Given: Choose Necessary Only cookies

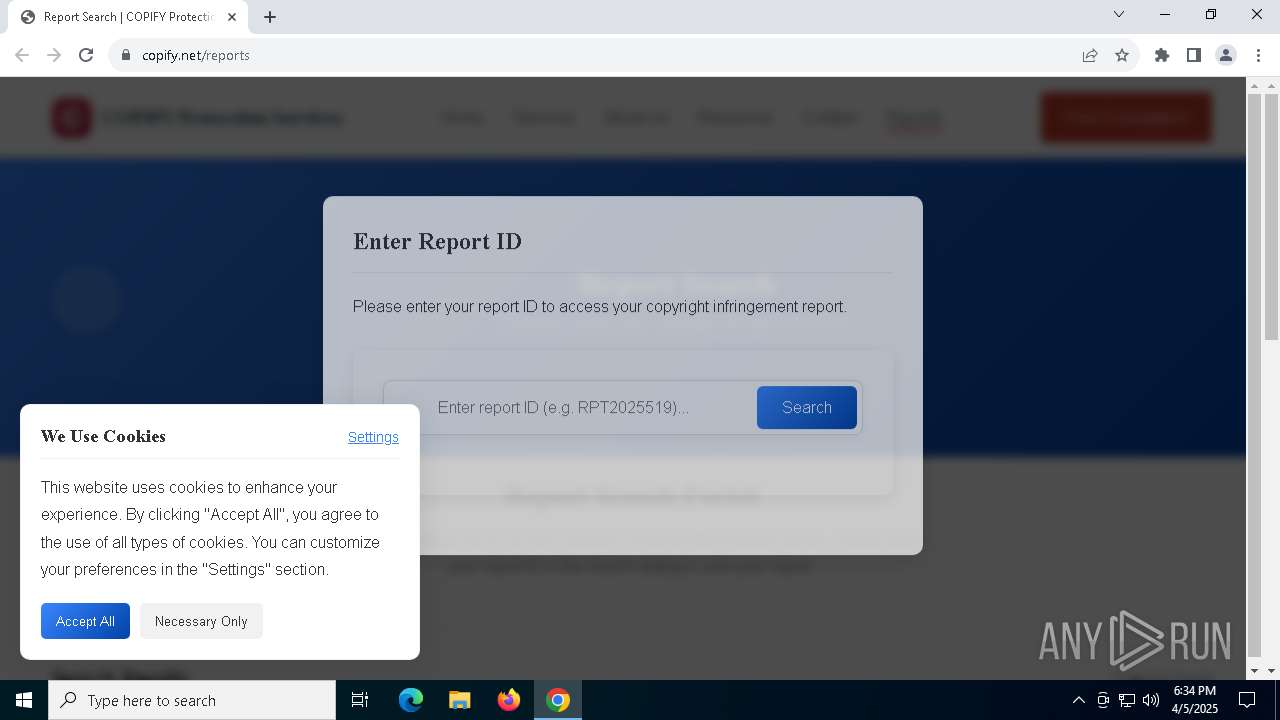Looking at the screenshot, I should tap(201, 621).
